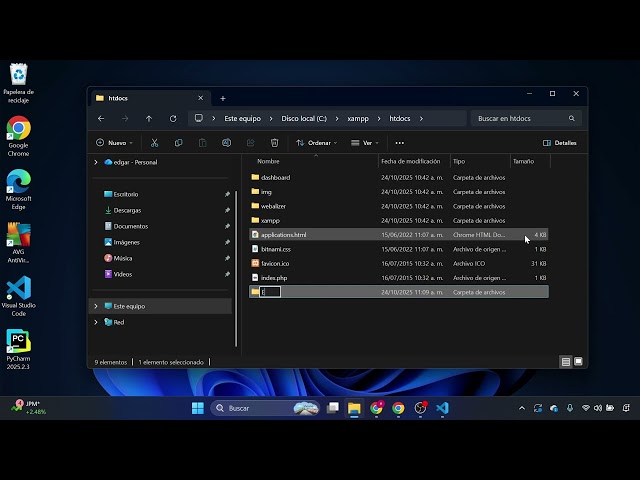Open Task View on taskbar
Screen dimensions: 640x480
[x=333, y=408]
